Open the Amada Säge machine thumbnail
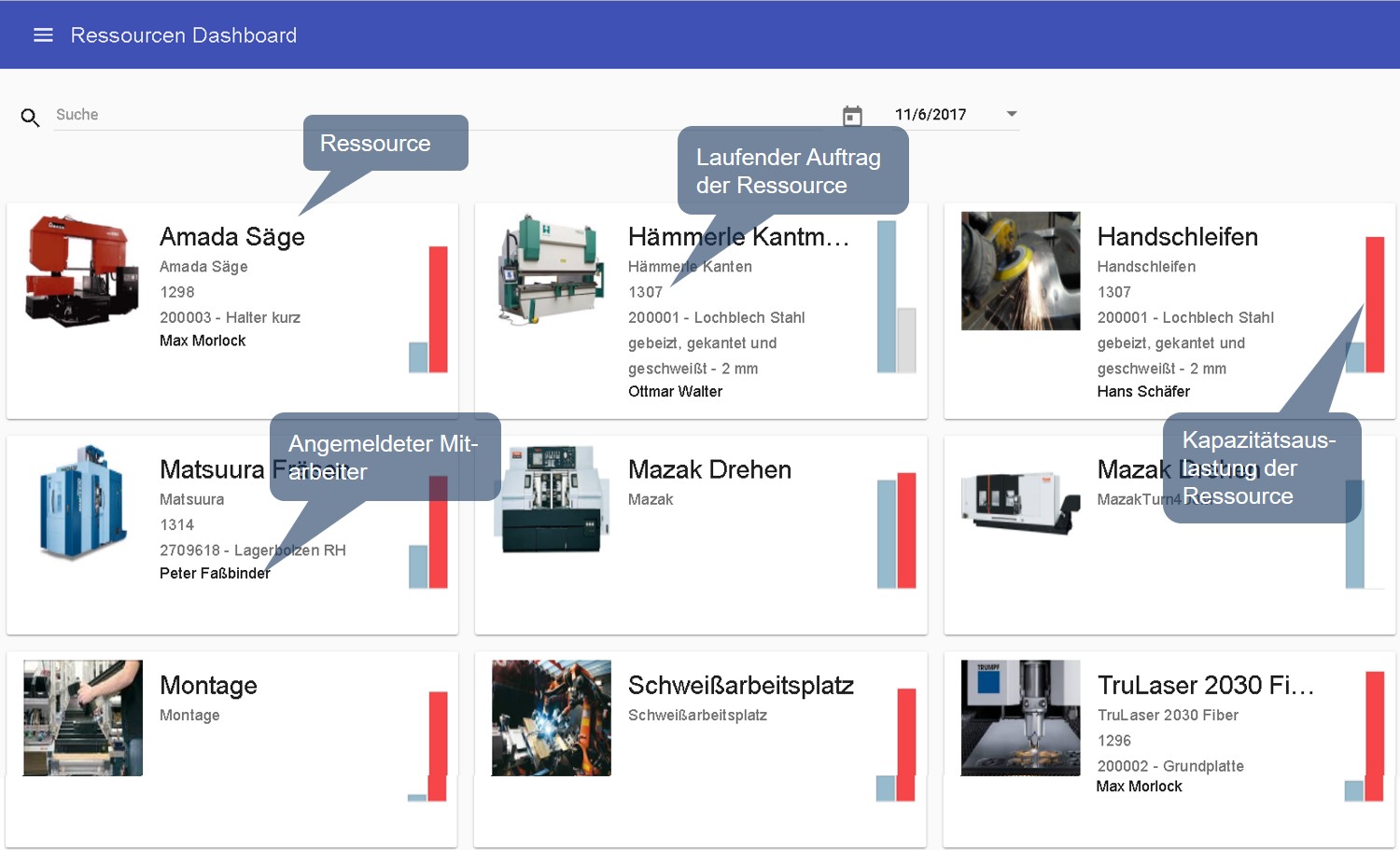Viewport: 1400px width, 850px height. (x=83, y=271)
